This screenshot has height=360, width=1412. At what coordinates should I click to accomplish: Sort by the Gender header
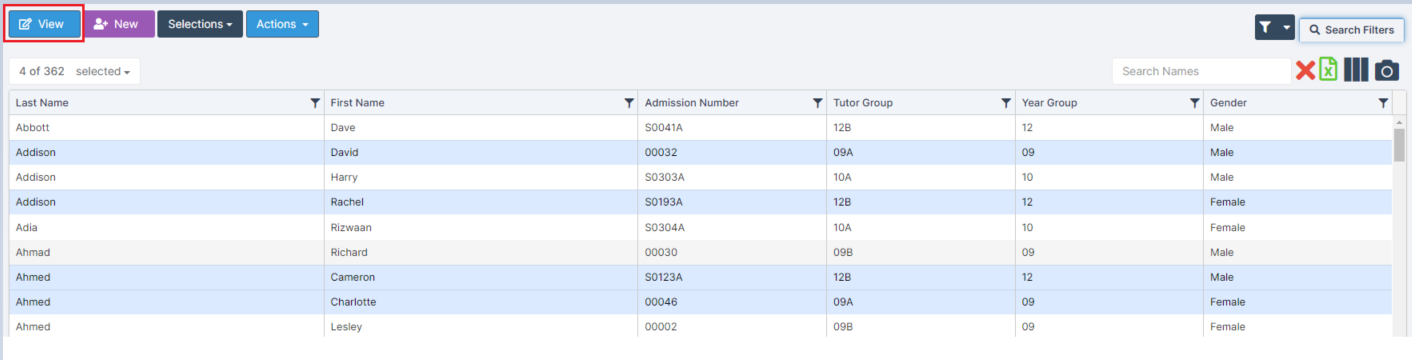[1228, 103]
